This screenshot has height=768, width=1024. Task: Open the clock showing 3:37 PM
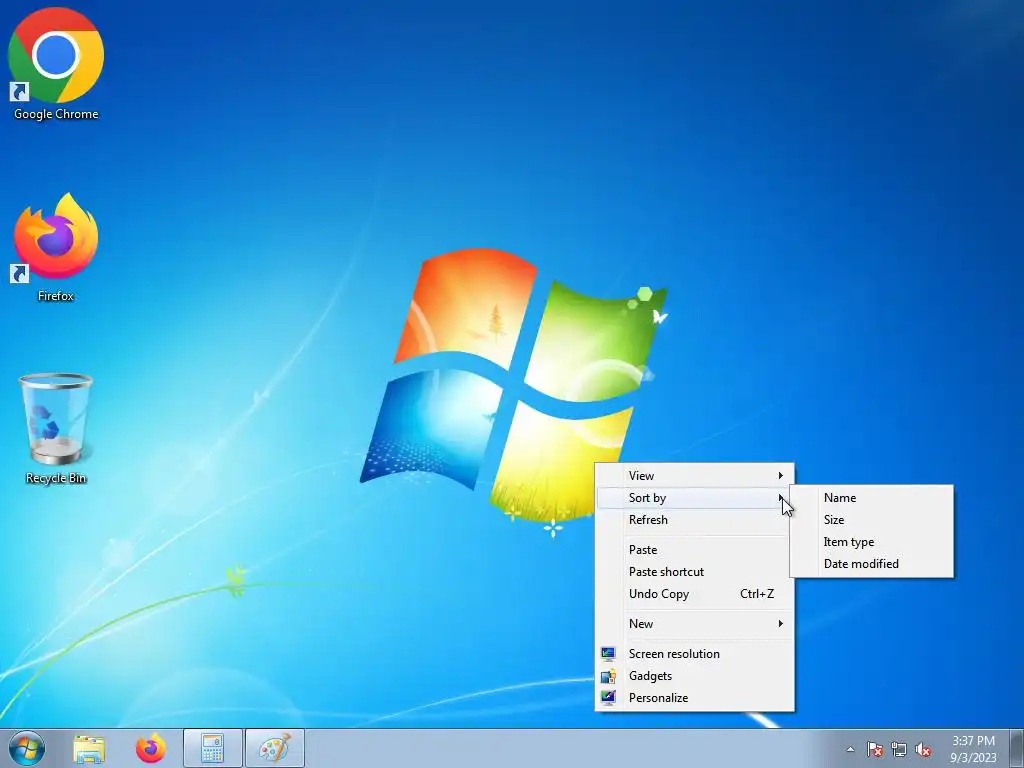pyautogui.click(x=973, y=749)
